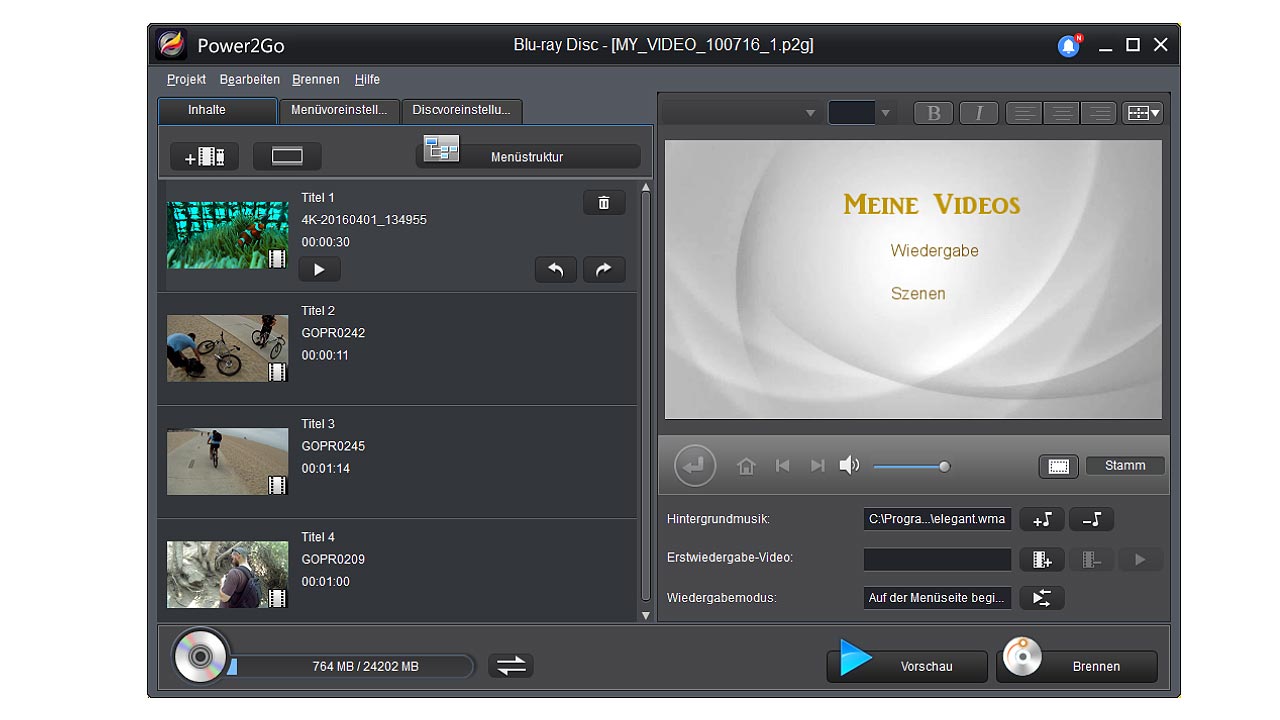Click the add video files icon
This screenshot has width=1280, height=720.
click(x=203, y=155)
